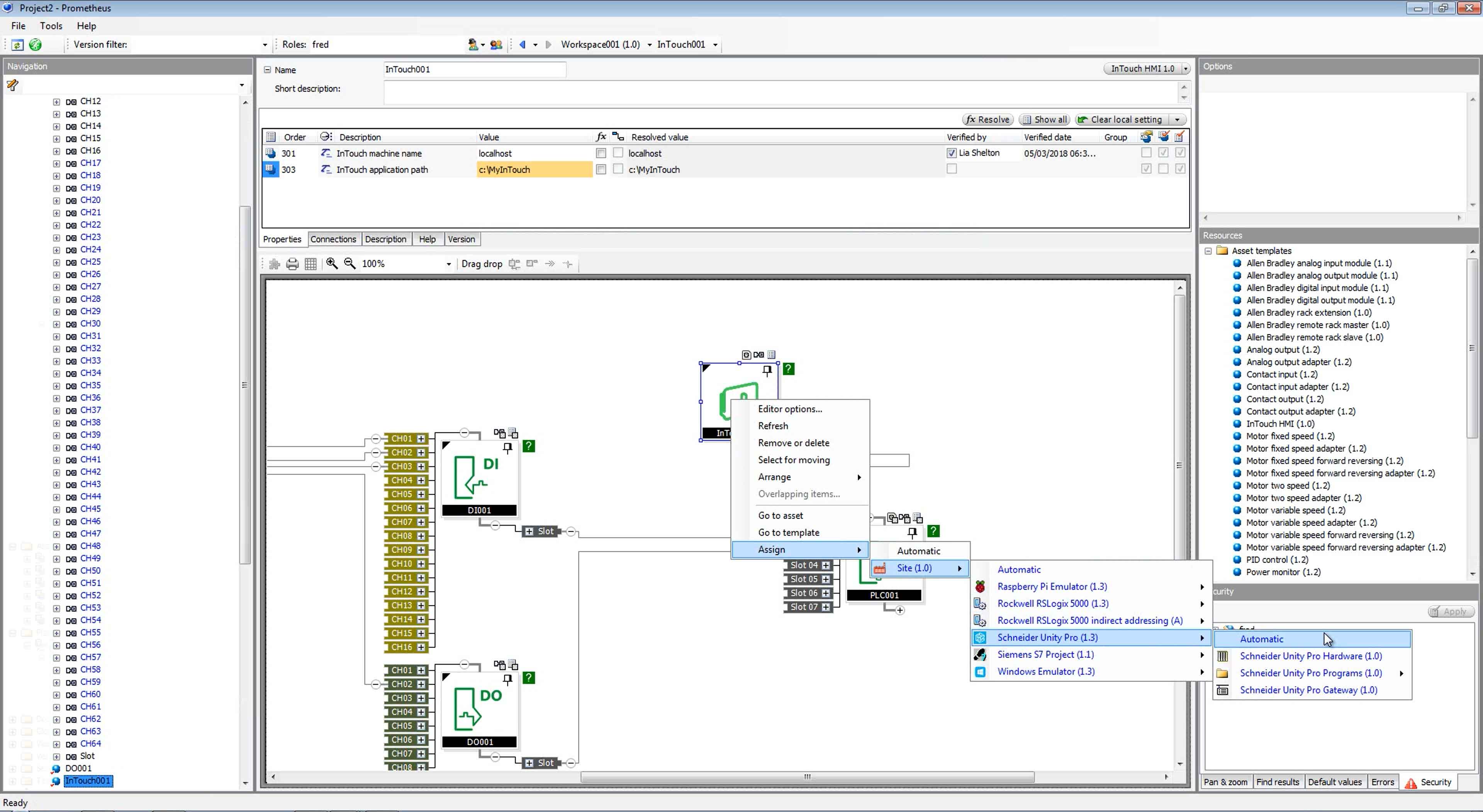The width and height of the screenshot is (1483, 812).
Task: Click the Resolve button
Action: tap(988, 120)
